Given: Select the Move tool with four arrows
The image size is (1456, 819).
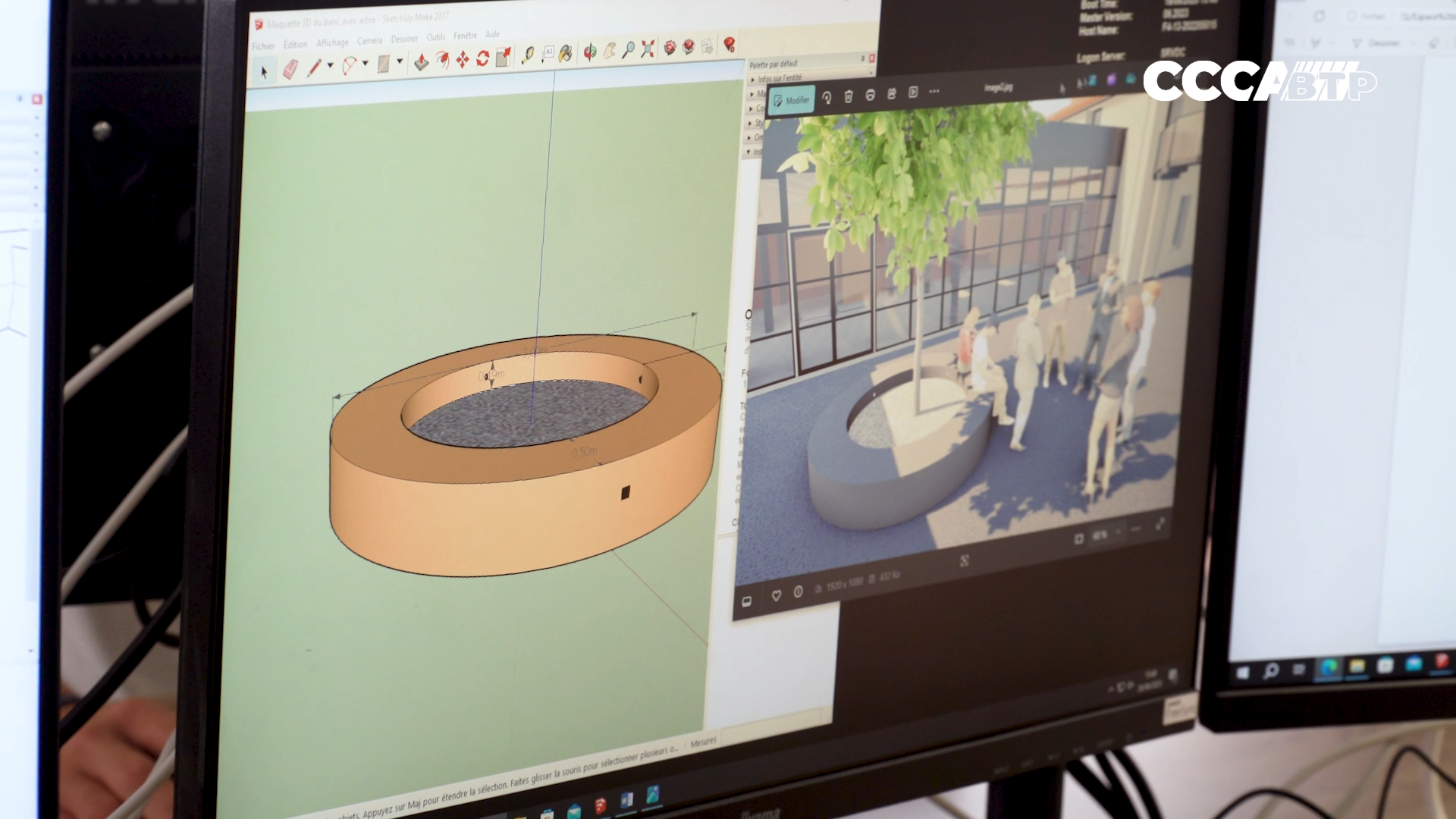Looking at the screenshot, I should (x=462, y=59).
